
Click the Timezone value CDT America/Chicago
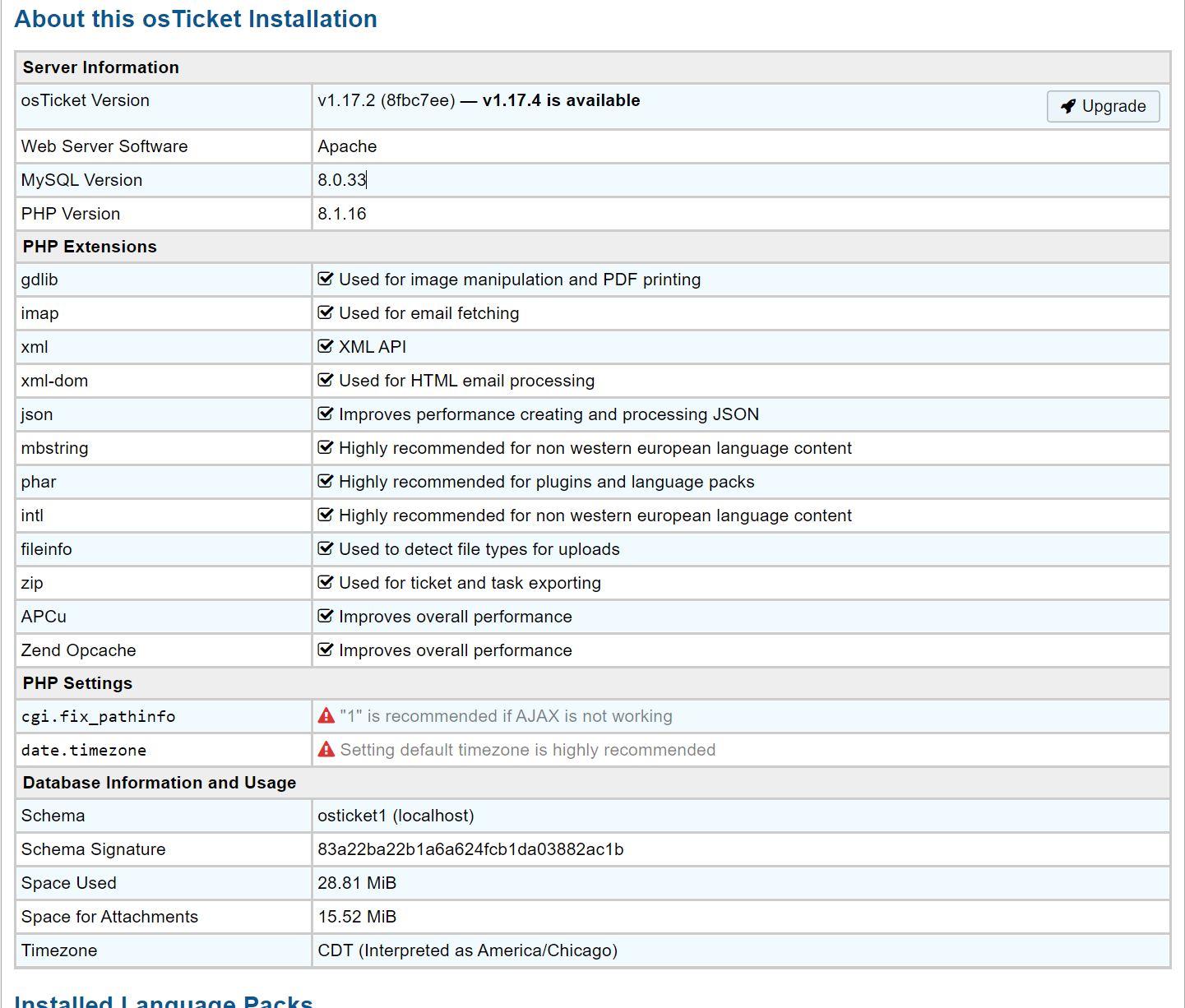click(x=467, y=950)
